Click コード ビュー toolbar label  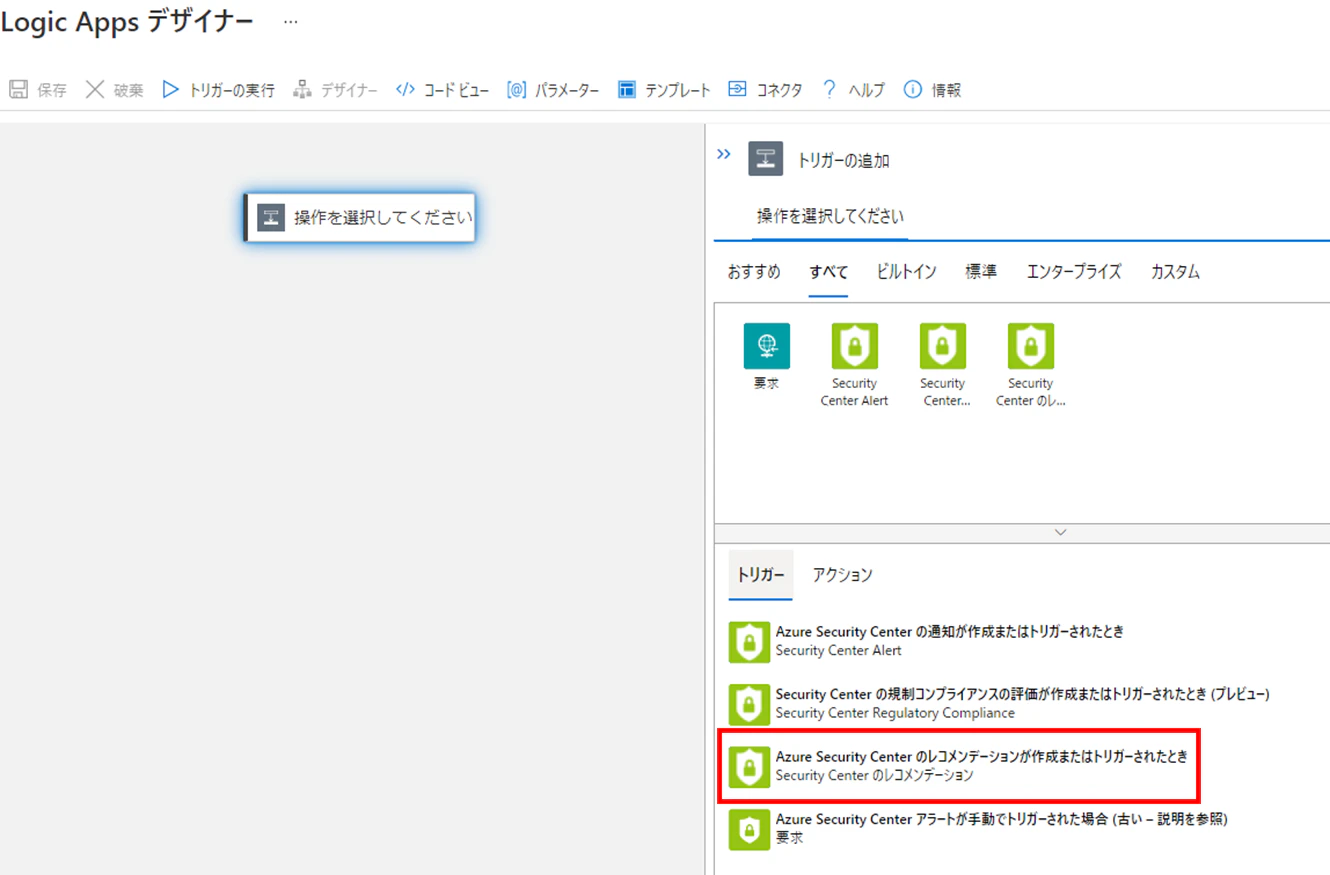456,90
